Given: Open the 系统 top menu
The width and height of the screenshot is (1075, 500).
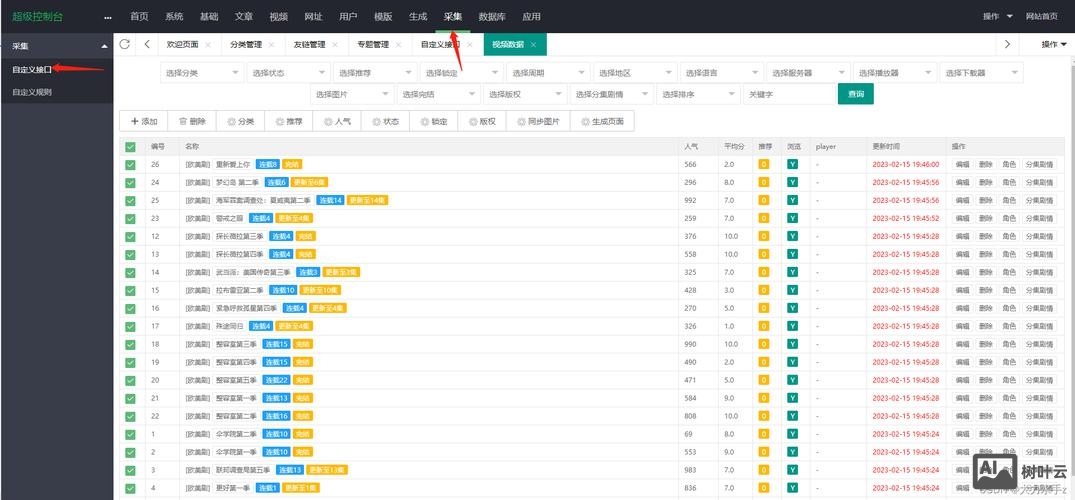Looking at the screenshot, I should 174,16.
